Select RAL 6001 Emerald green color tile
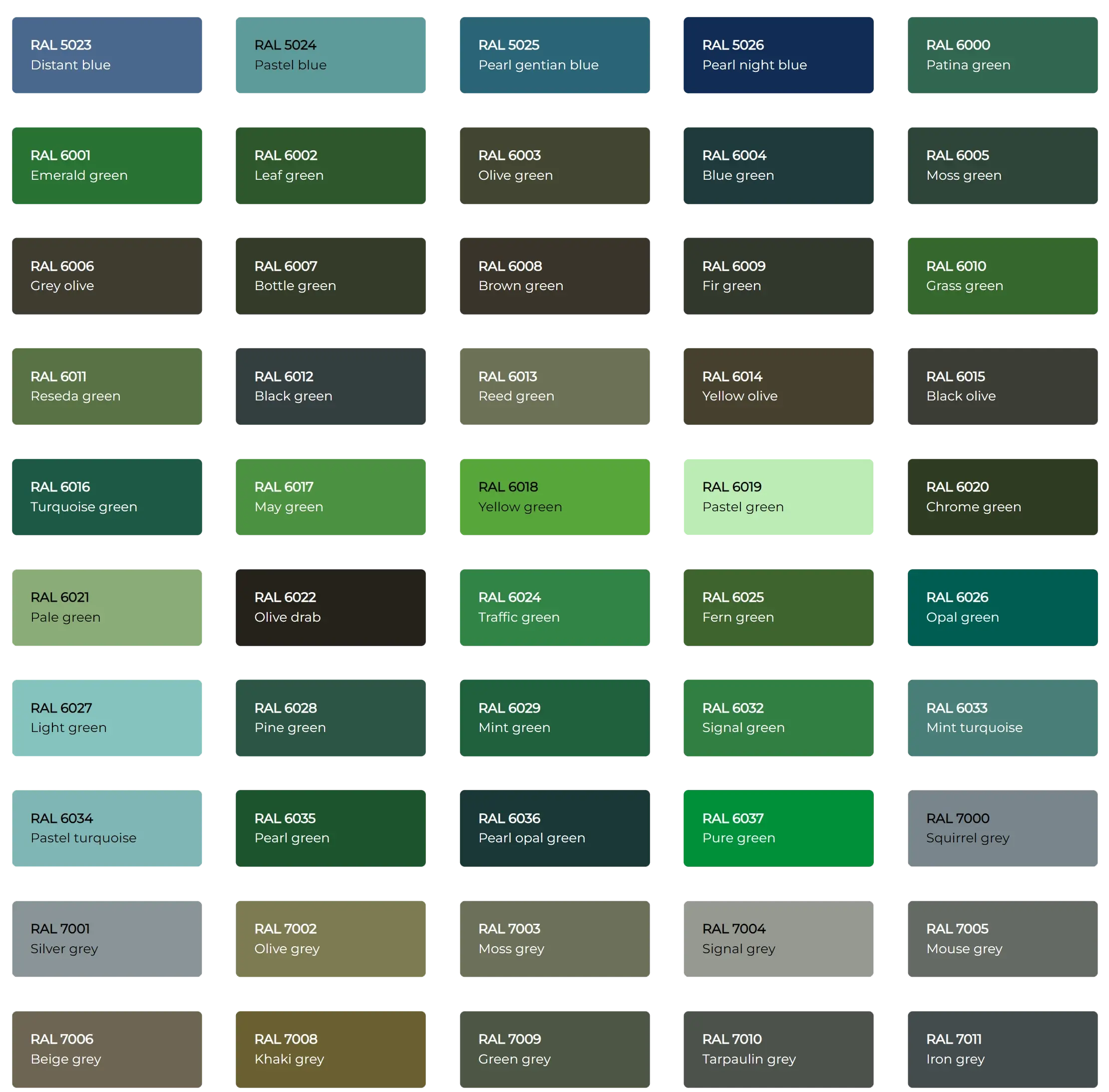 [x=107, y=166]
